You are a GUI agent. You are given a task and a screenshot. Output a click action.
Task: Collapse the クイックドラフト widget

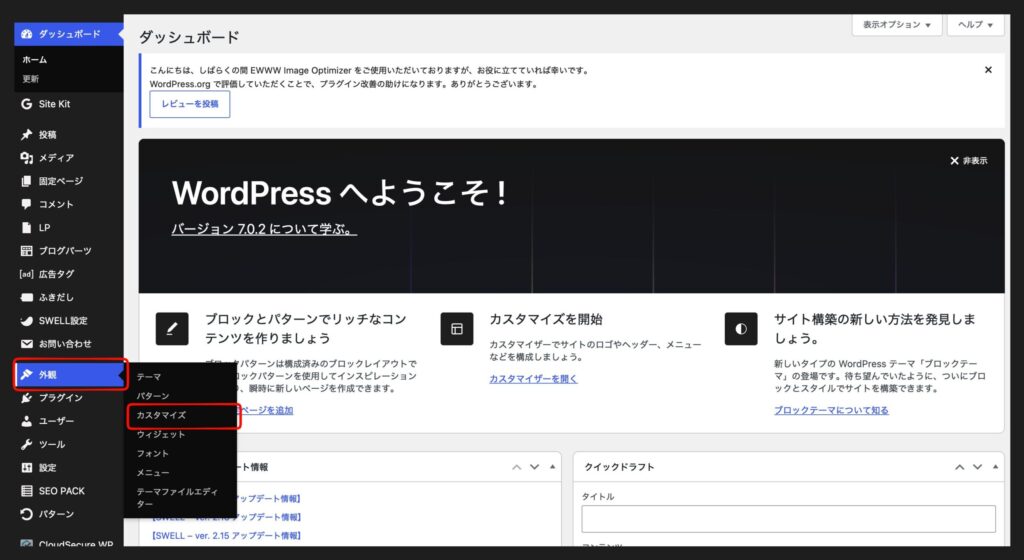click(995, 467)
